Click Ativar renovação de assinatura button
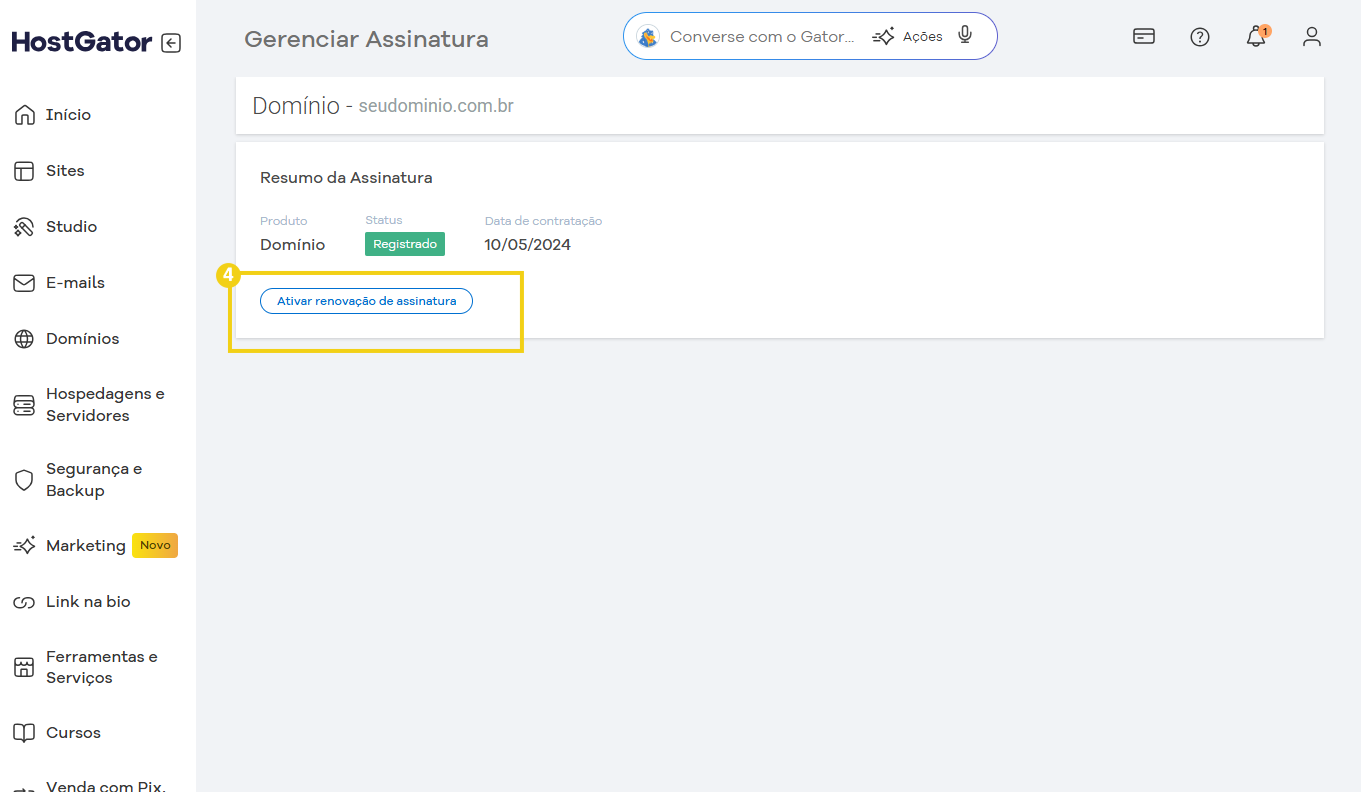The width and height of the screenshot is (1361, 792). click(x=366, y=301)
